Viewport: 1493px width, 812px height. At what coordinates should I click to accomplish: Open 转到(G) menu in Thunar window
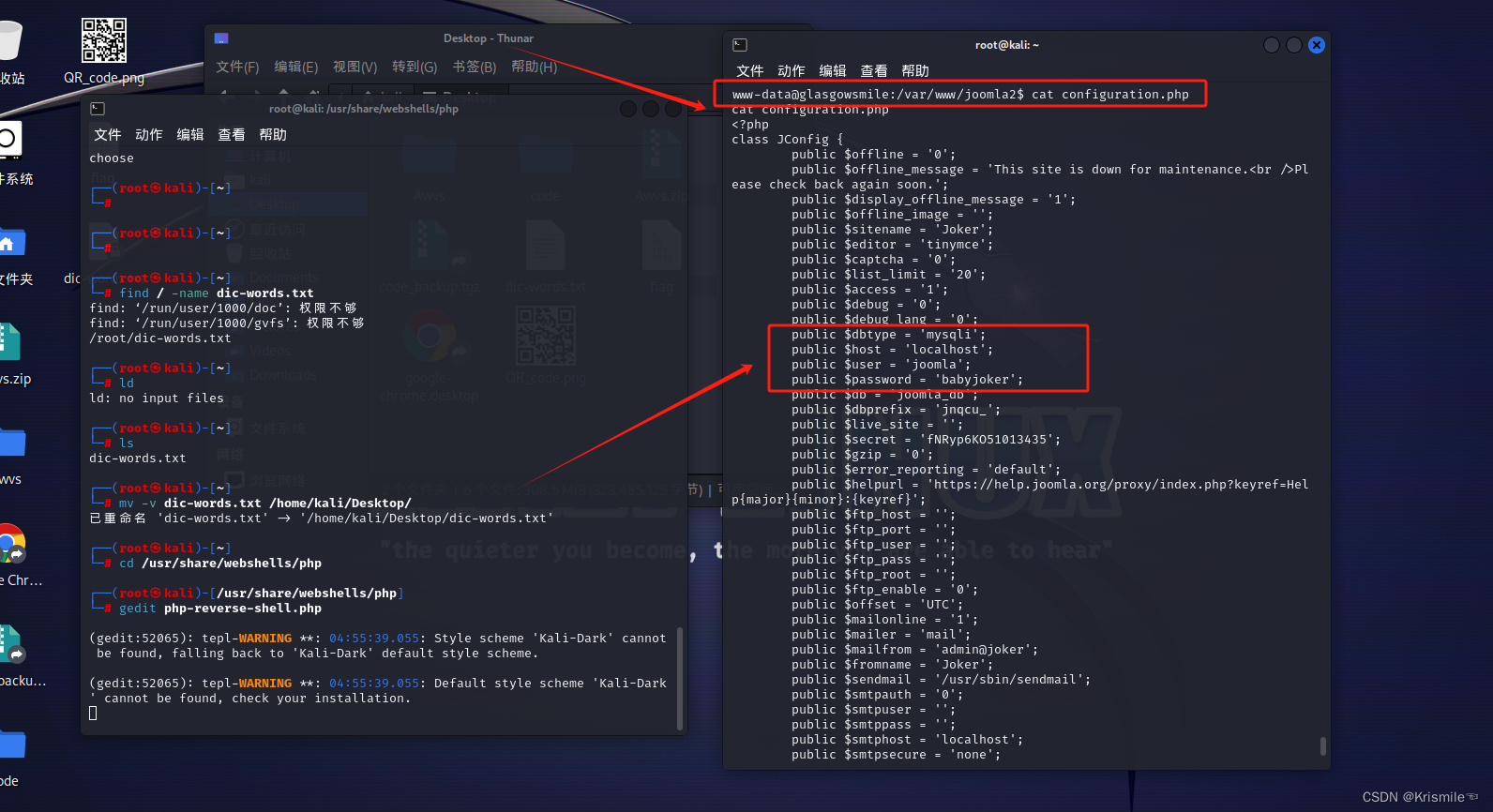point(415,67)
